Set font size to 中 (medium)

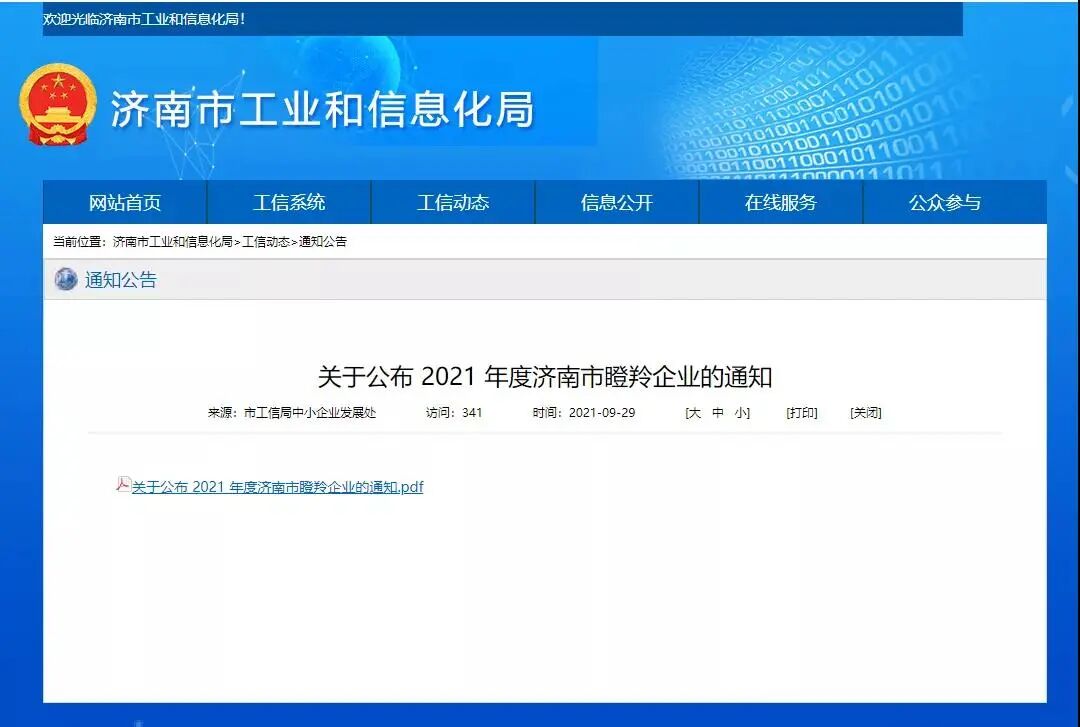[718, 413]
